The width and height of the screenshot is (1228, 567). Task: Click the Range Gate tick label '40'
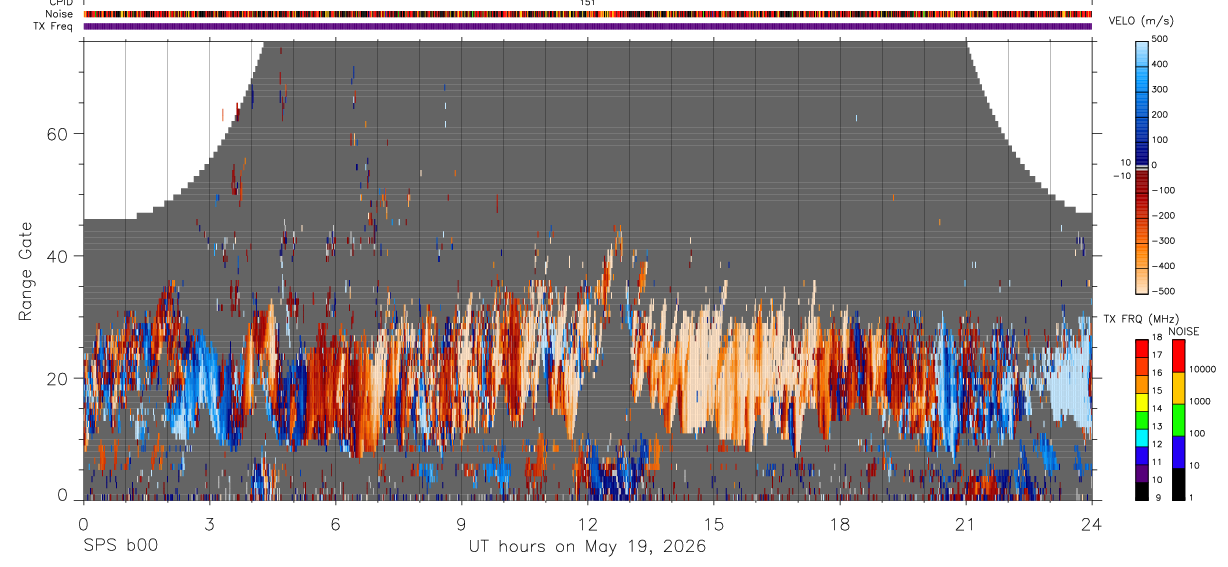point(59,256)
